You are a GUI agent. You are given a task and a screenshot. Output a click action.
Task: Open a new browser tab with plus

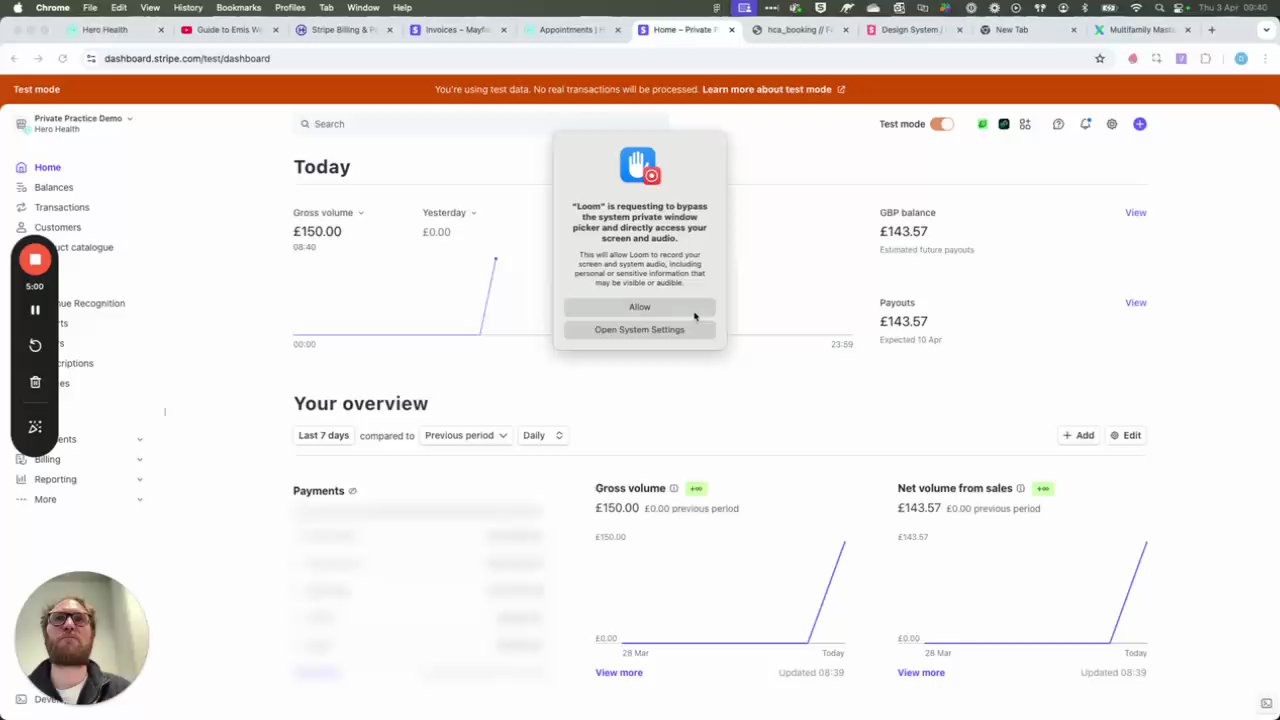pyautogui.click(x=1212, y=30)
